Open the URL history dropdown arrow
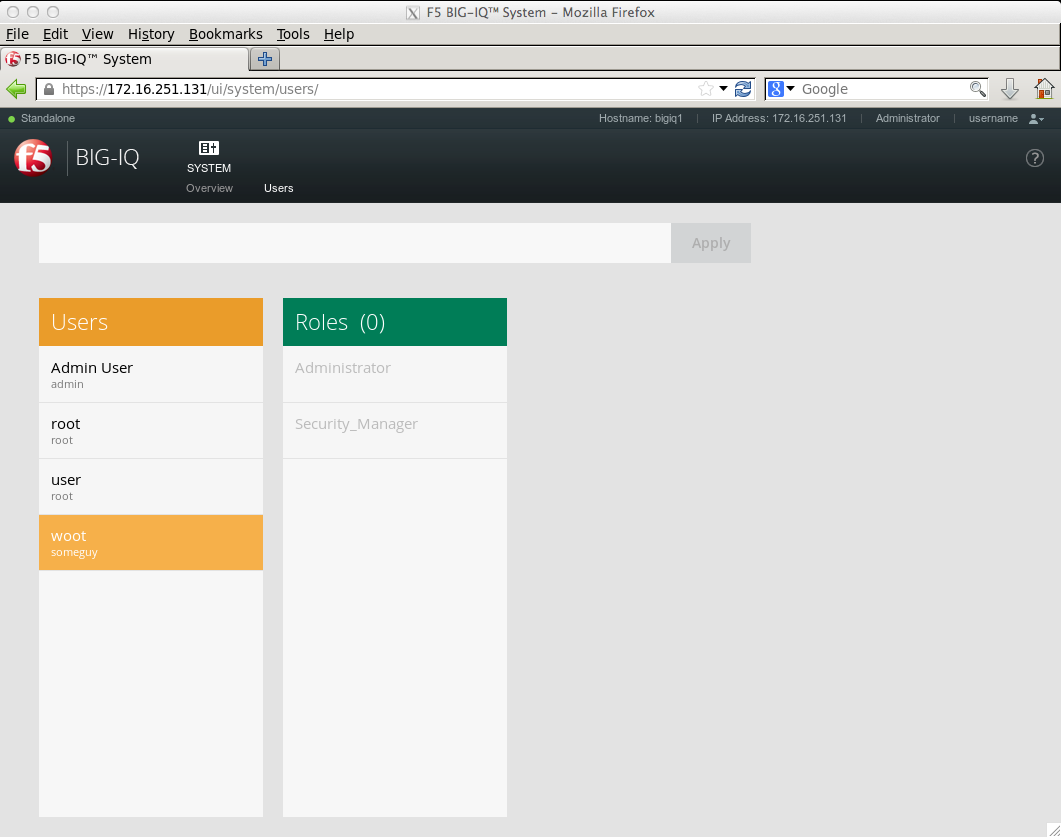Image resolution: width=1061 pixels, height=837 pixels. 723,89
